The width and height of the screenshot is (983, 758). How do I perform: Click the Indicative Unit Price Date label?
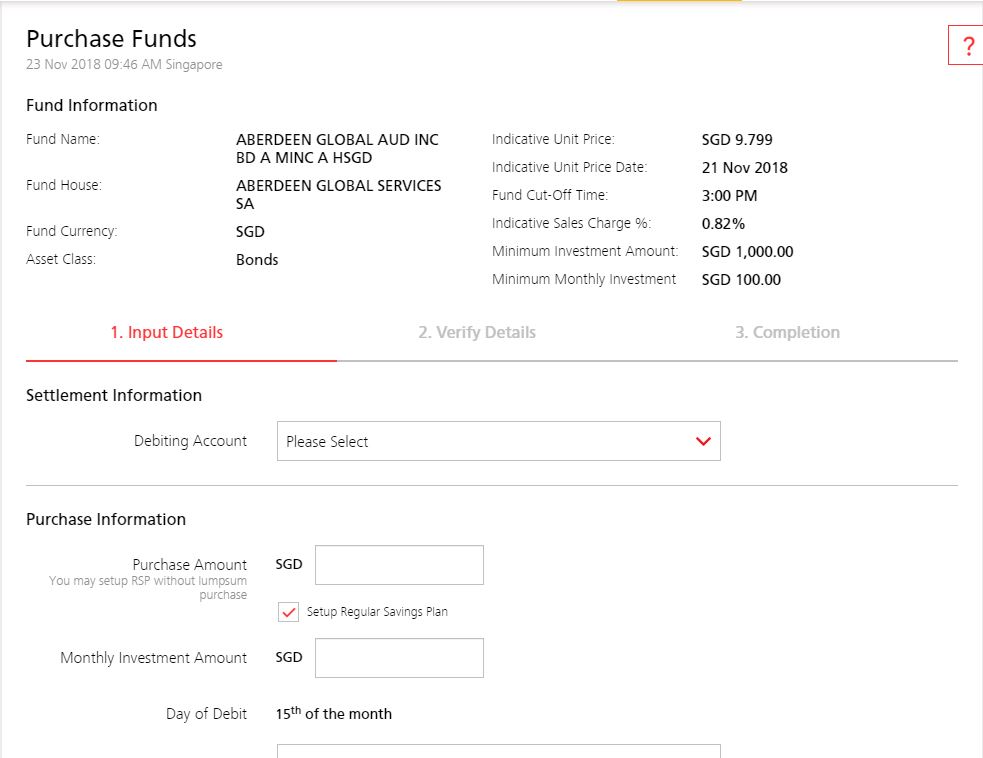coord(569,167)
